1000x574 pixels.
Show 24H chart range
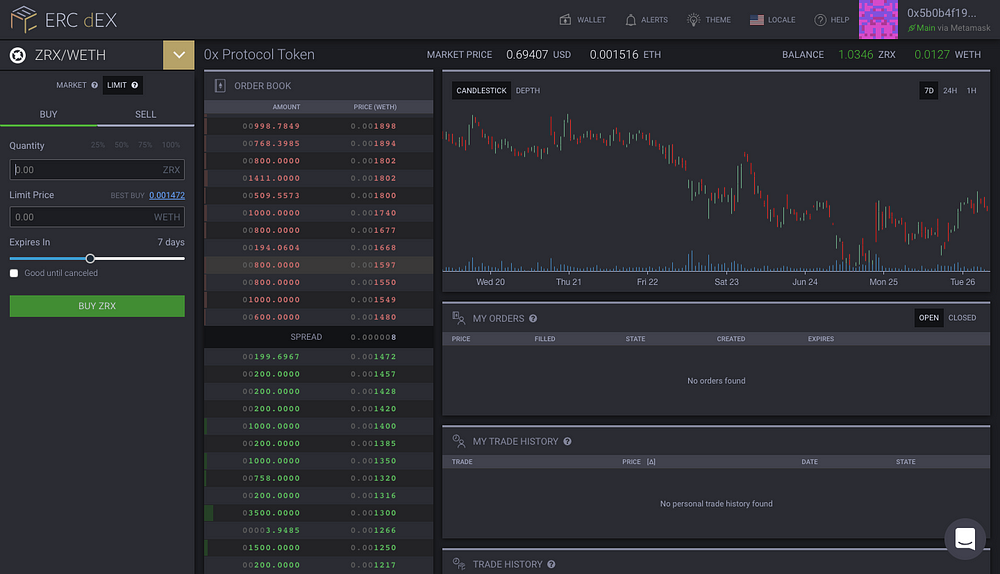[x=950, y=91]
